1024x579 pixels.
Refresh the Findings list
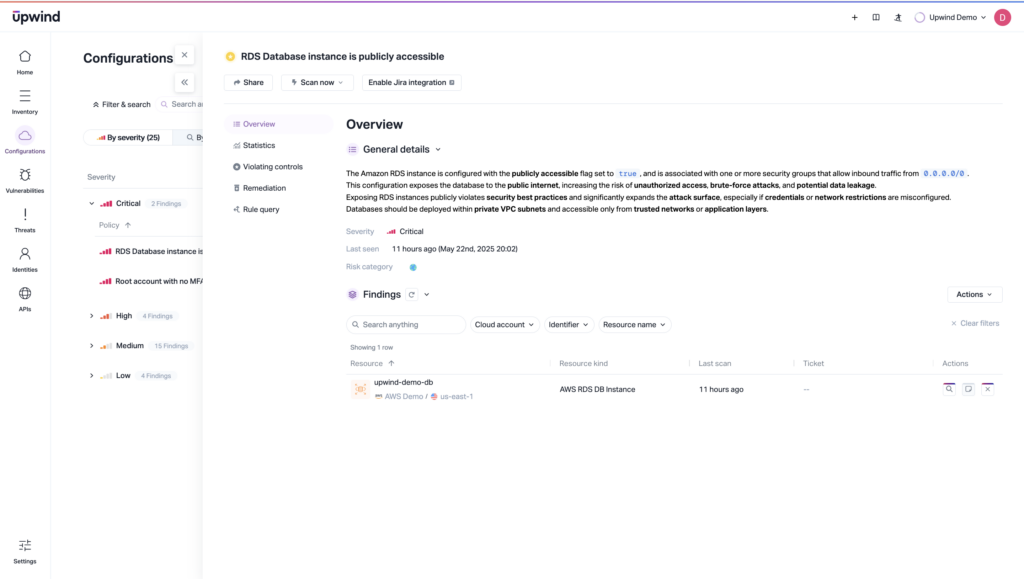point(411,294)
